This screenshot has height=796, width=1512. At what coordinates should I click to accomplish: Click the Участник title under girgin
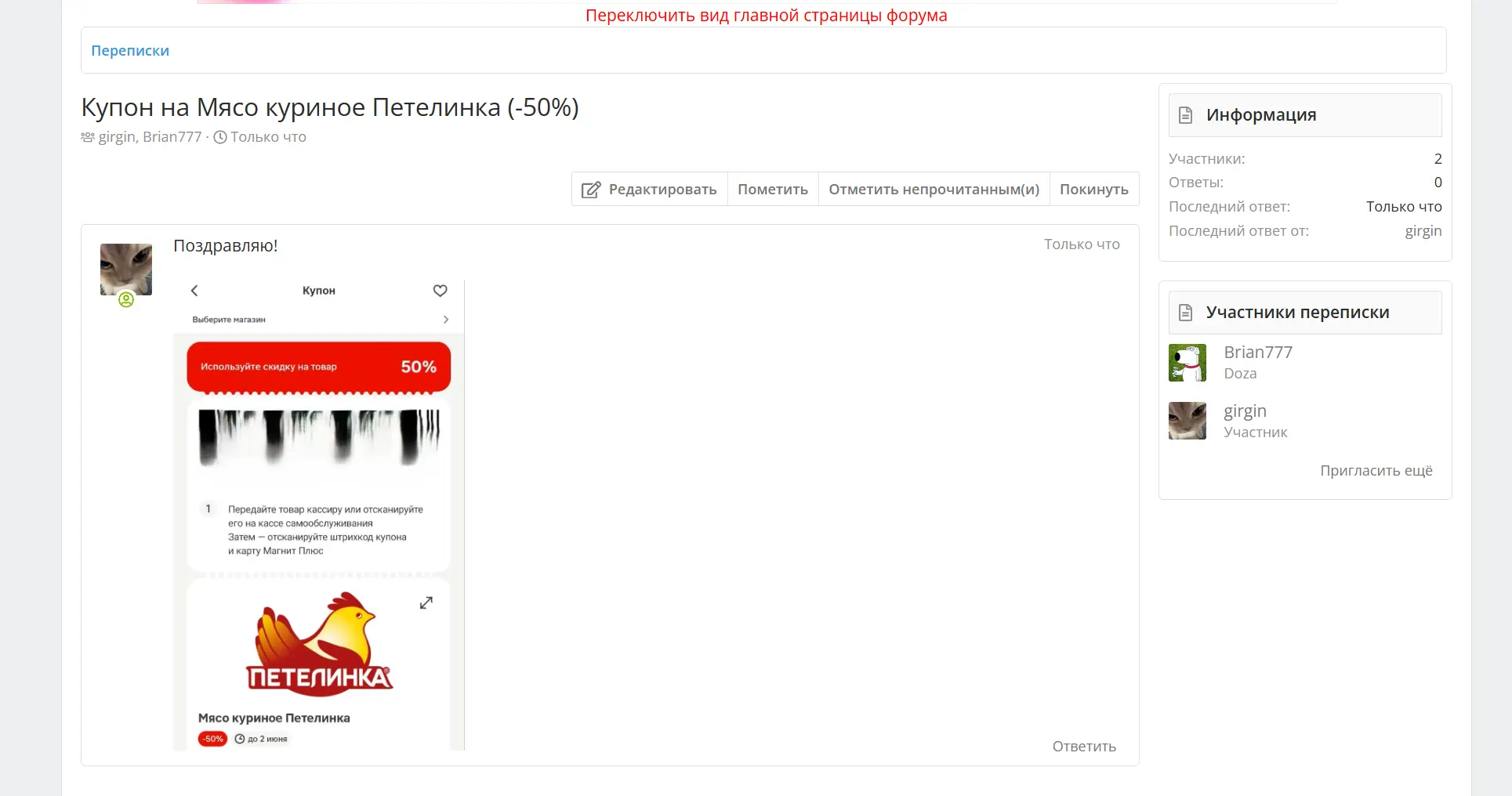click(1256, 432)
